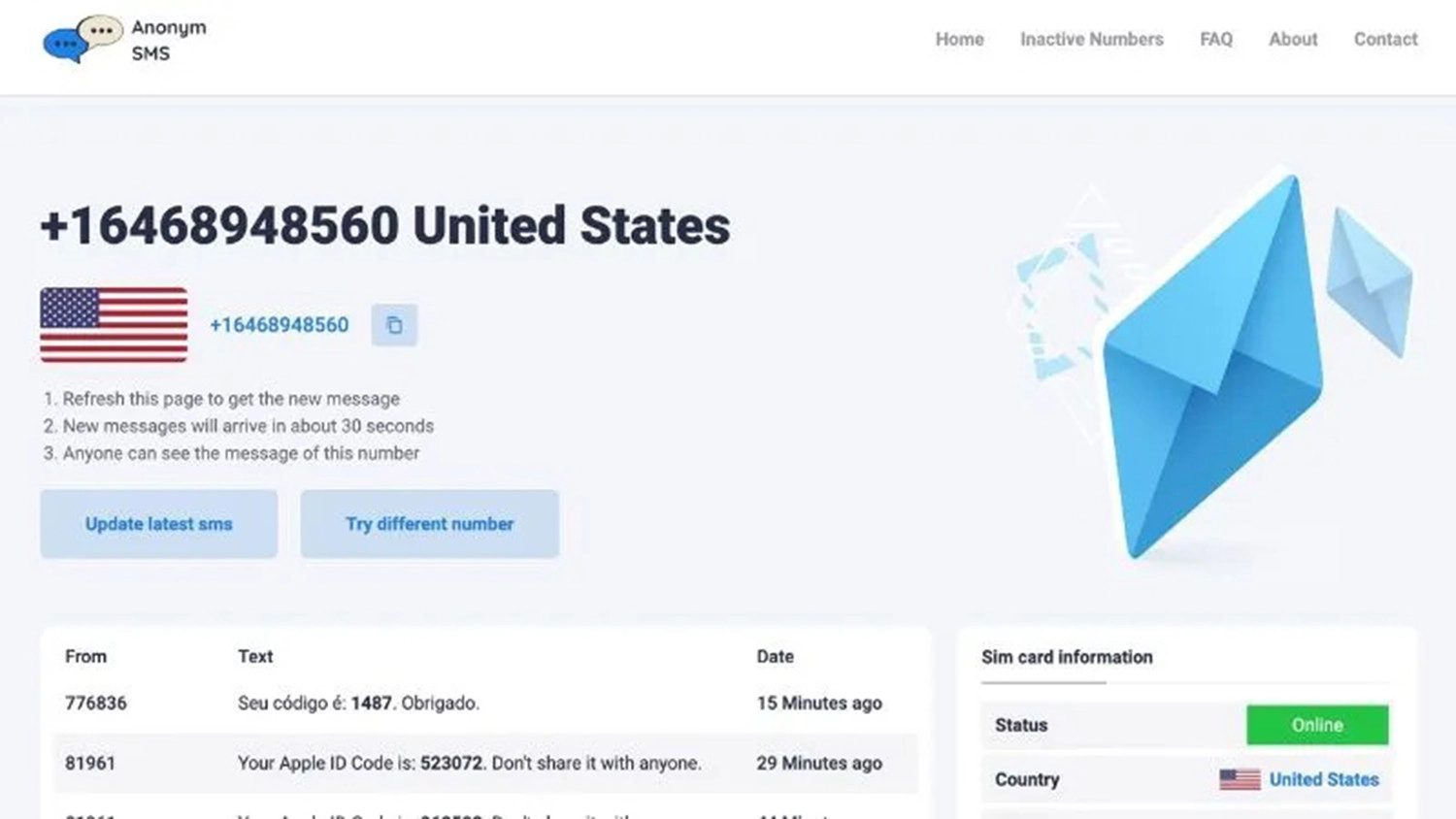This screenshot has width=1456, height=819.
Task: Select the message from sender 776836
Action: (x=485, y=703)
